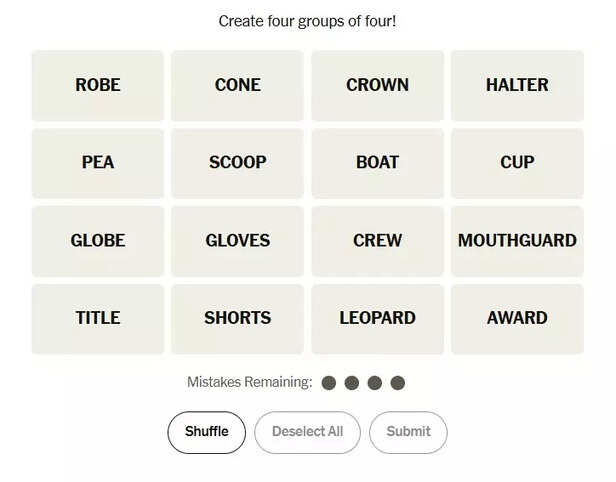616x482 pixels.
Task: Select the CONE word tile
Action: [x=237, y=85]
